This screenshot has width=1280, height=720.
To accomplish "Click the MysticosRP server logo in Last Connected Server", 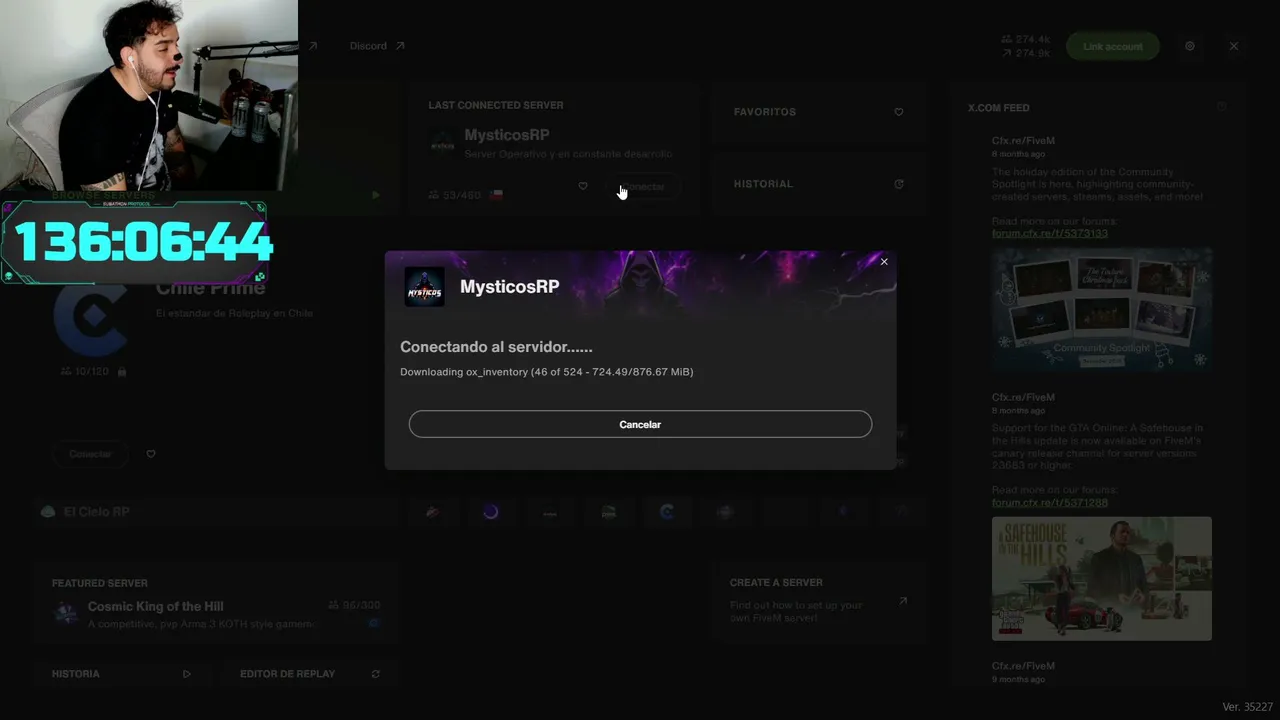I will [442, 143].
